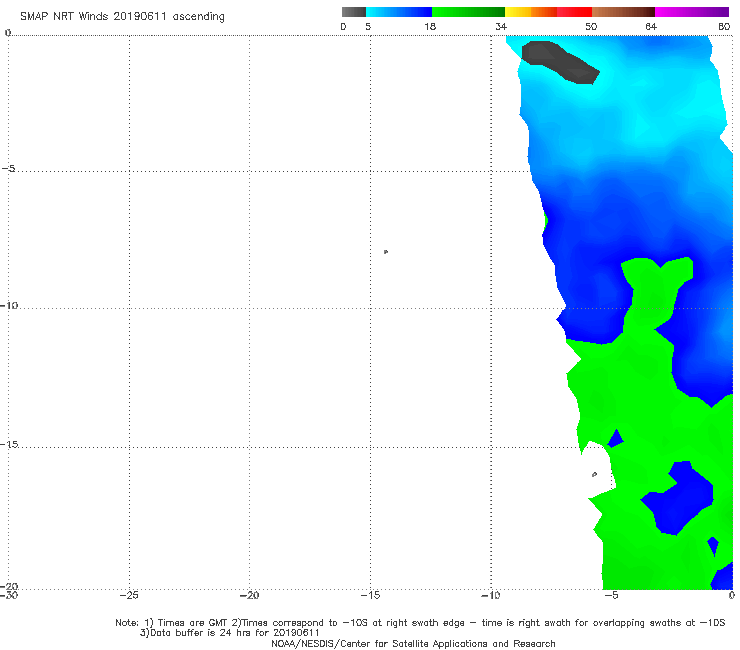
Task: Click the dark gray low-wind patch on map
Action: (561, 62)
